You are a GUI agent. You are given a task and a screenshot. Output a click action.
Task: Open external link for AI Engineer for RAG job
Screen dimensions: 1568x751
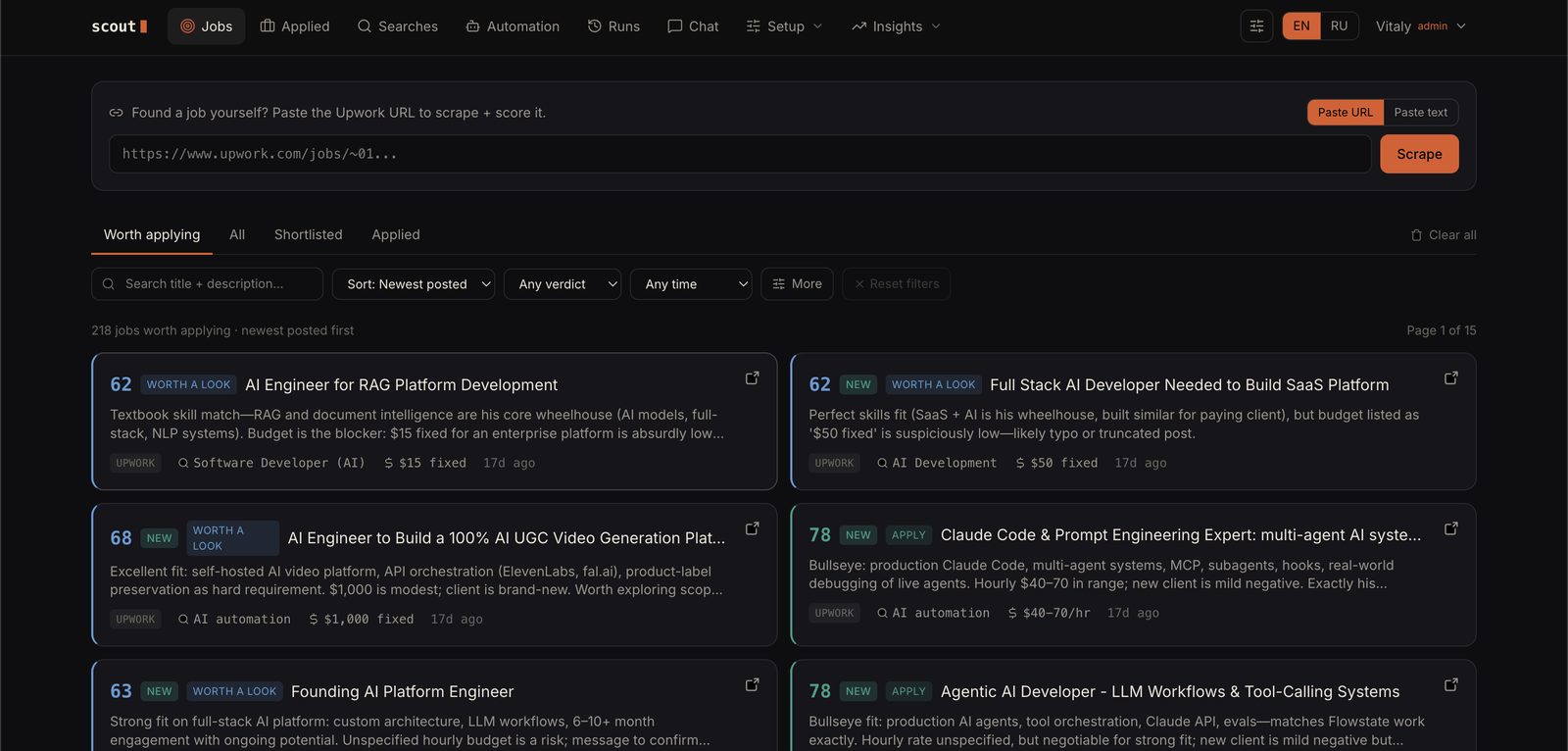tap(752, 378)
